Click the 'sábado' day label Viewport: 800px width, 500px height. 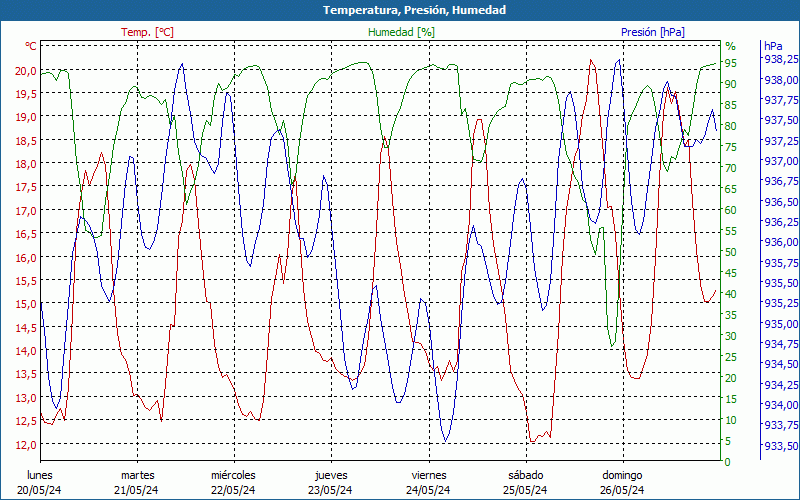[x=526, y=476]
